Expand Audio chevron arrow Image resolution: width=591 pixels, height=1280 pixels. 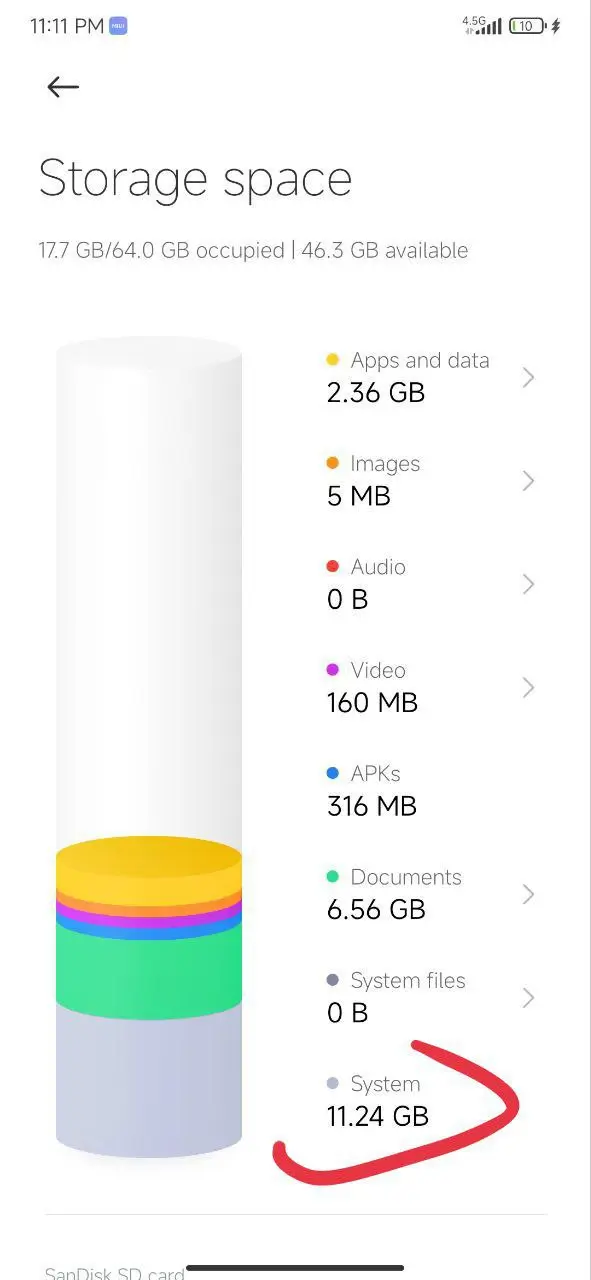(529, 584)
